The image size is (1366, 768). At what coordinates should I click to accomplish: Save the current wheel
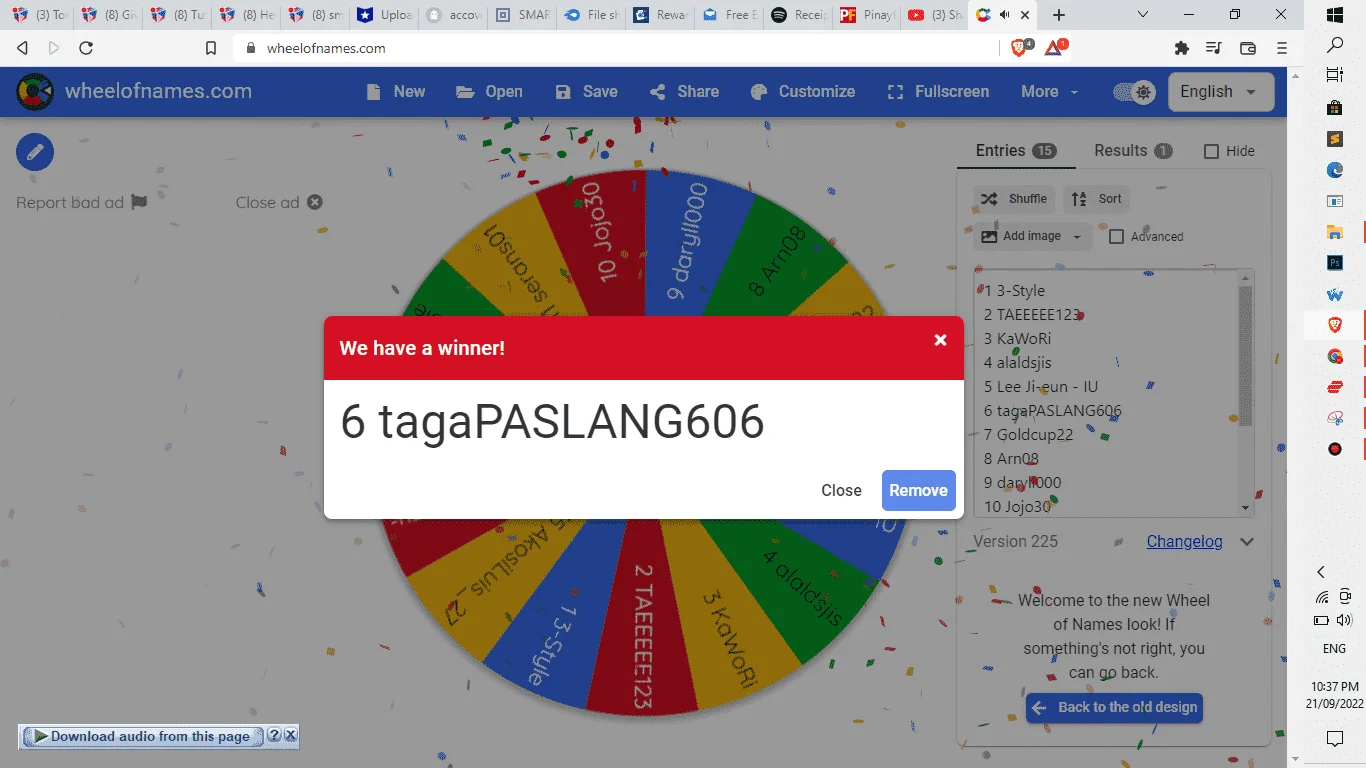click(x=586, y=91)
